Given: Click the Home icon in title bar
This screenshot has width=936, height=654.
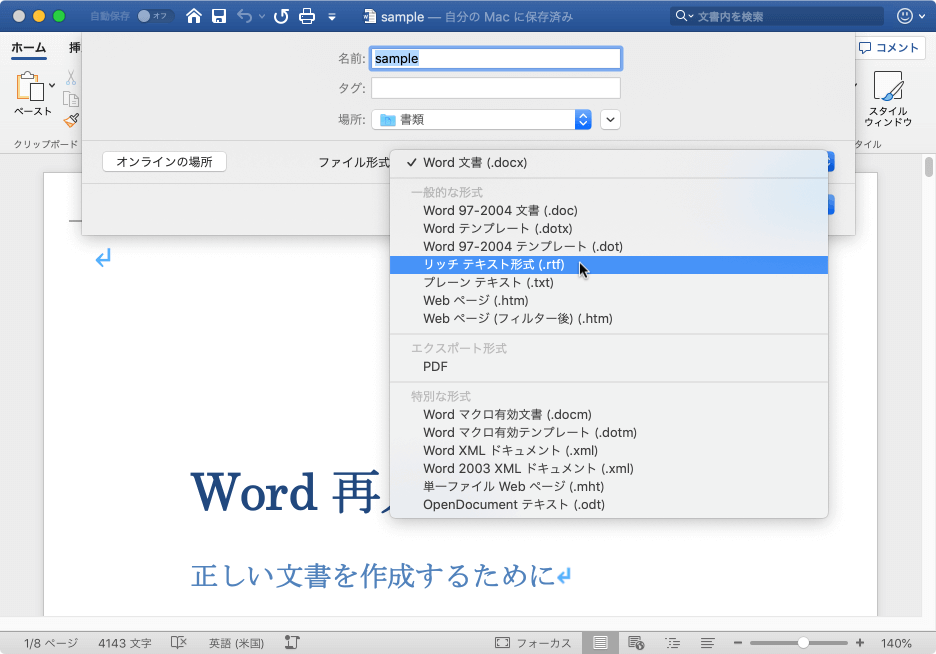Looking at the screenshot, I should pyautogui.click(x=193, y=16).
